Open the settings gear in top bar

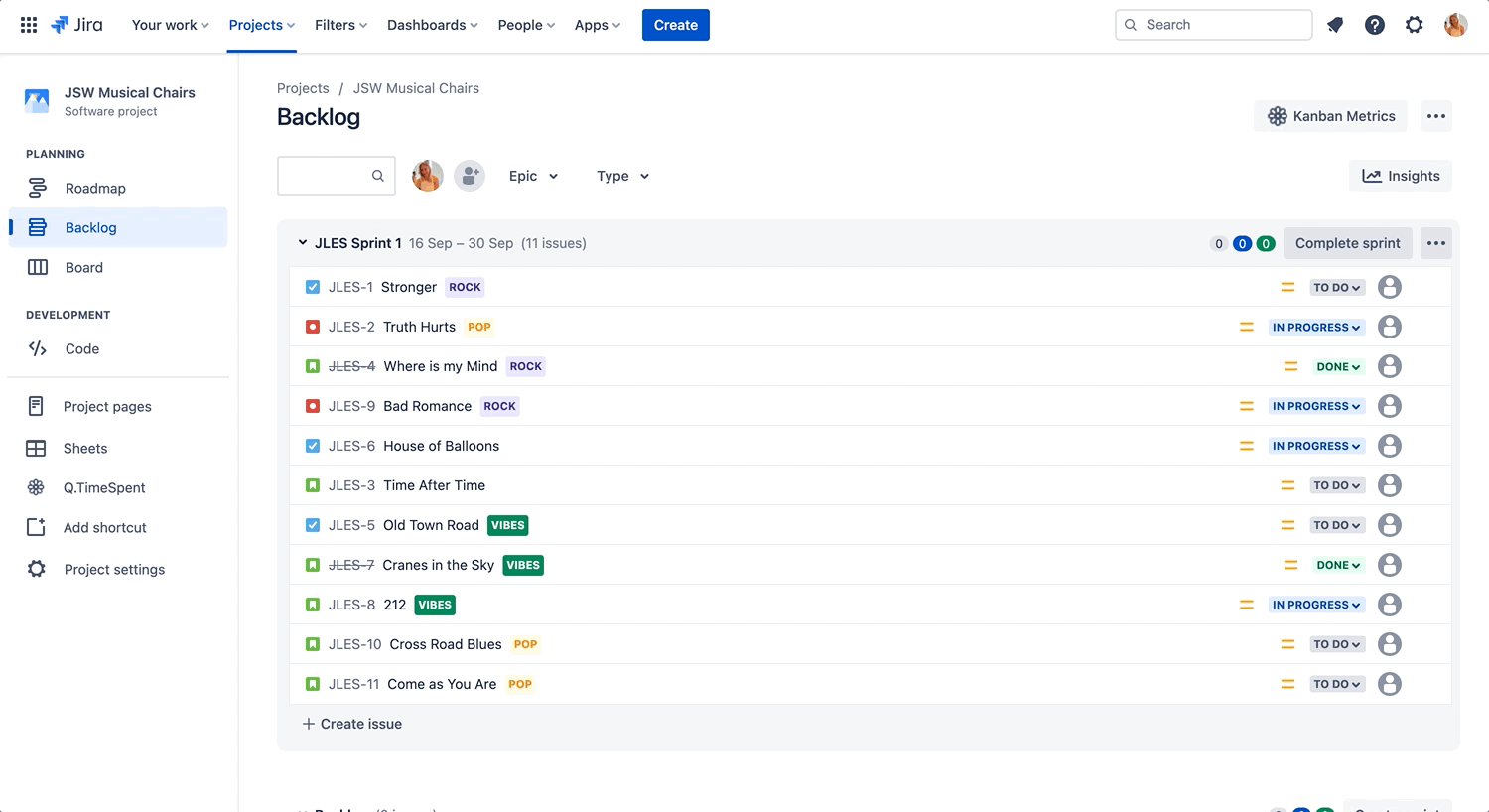tap(1415, 25)
